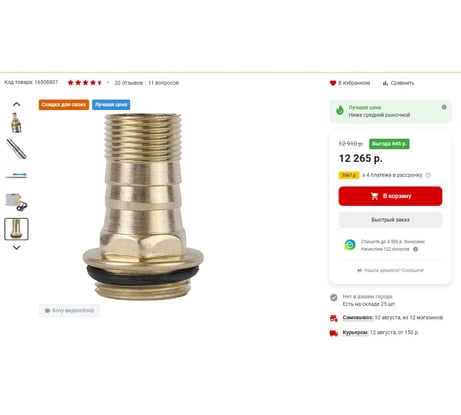Image resolution: width=461 pixels, height=415 pixels.
Task: Click the courier delivery truck icon
Action: [x=334, y=333]
